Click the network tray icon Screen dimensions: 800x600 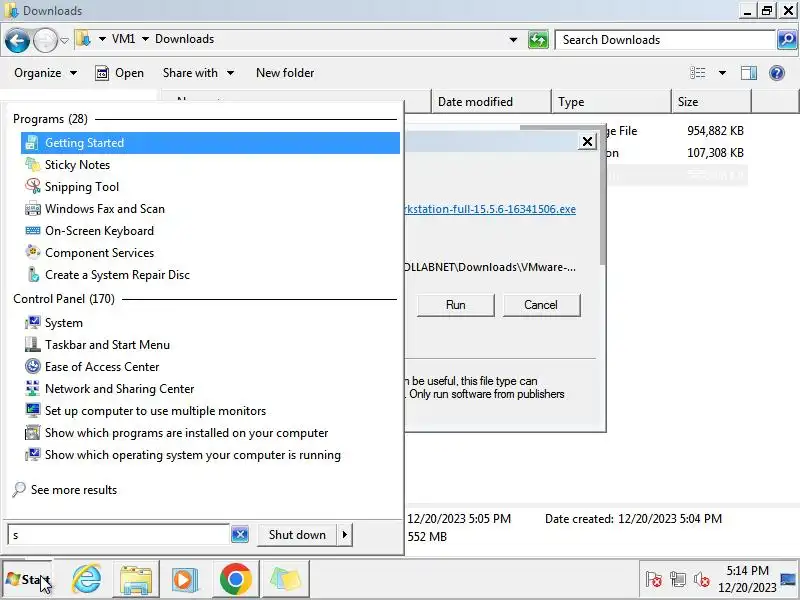coord(678,580)
